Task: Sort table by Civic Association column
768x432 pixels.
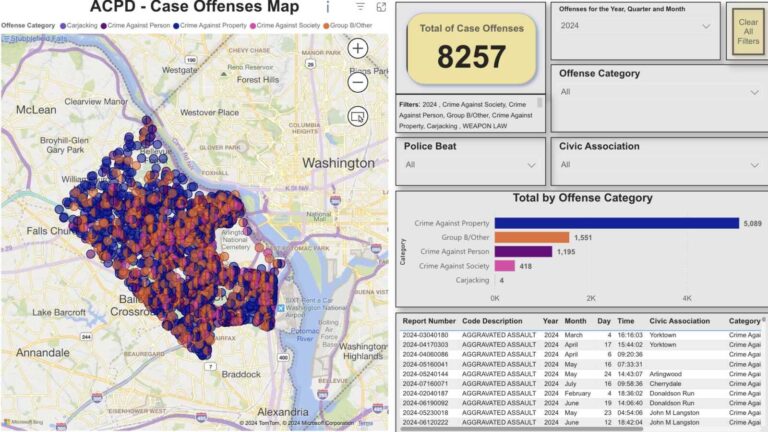Action: (x=679, y=321)
